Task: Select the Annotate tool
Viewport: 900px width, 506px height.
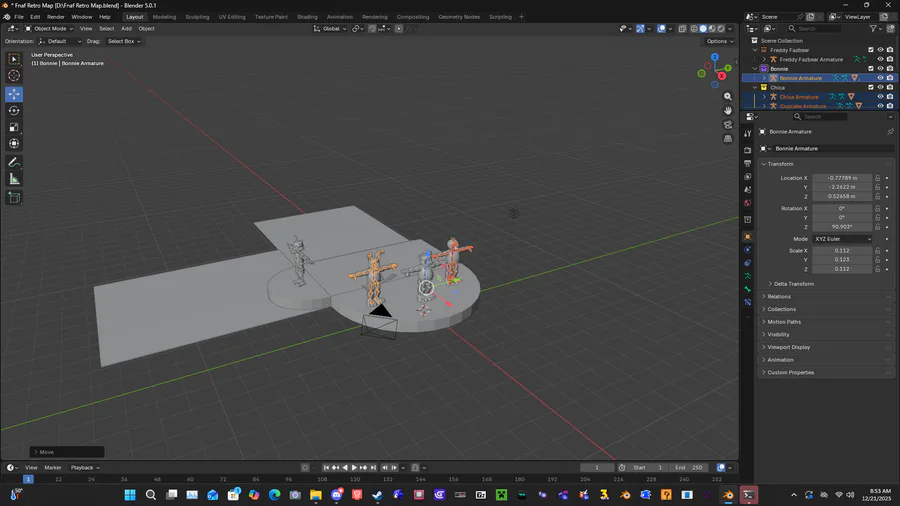Action: point(14,162)
